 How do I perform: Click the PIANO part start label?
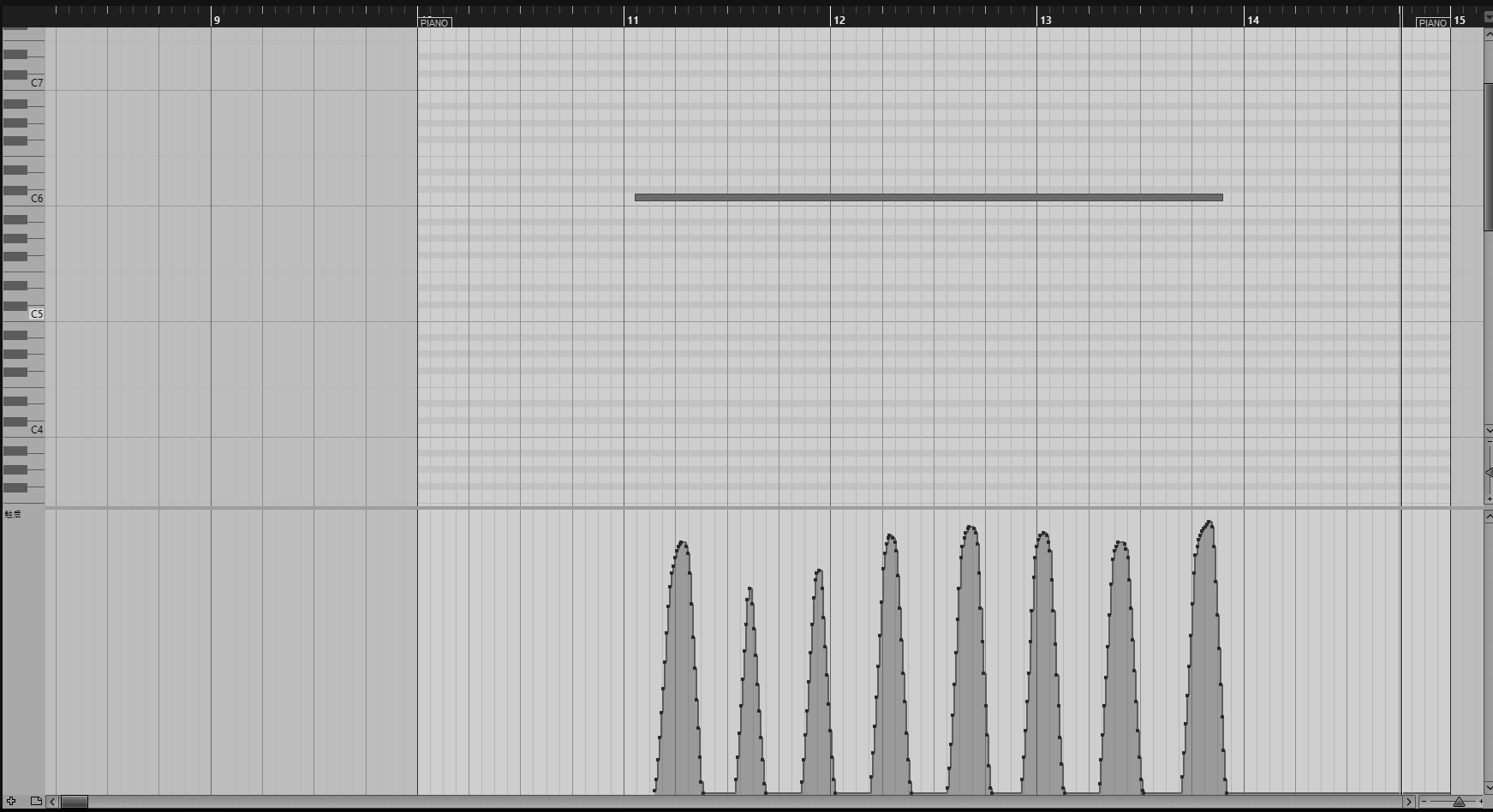[x=434, y=23]
